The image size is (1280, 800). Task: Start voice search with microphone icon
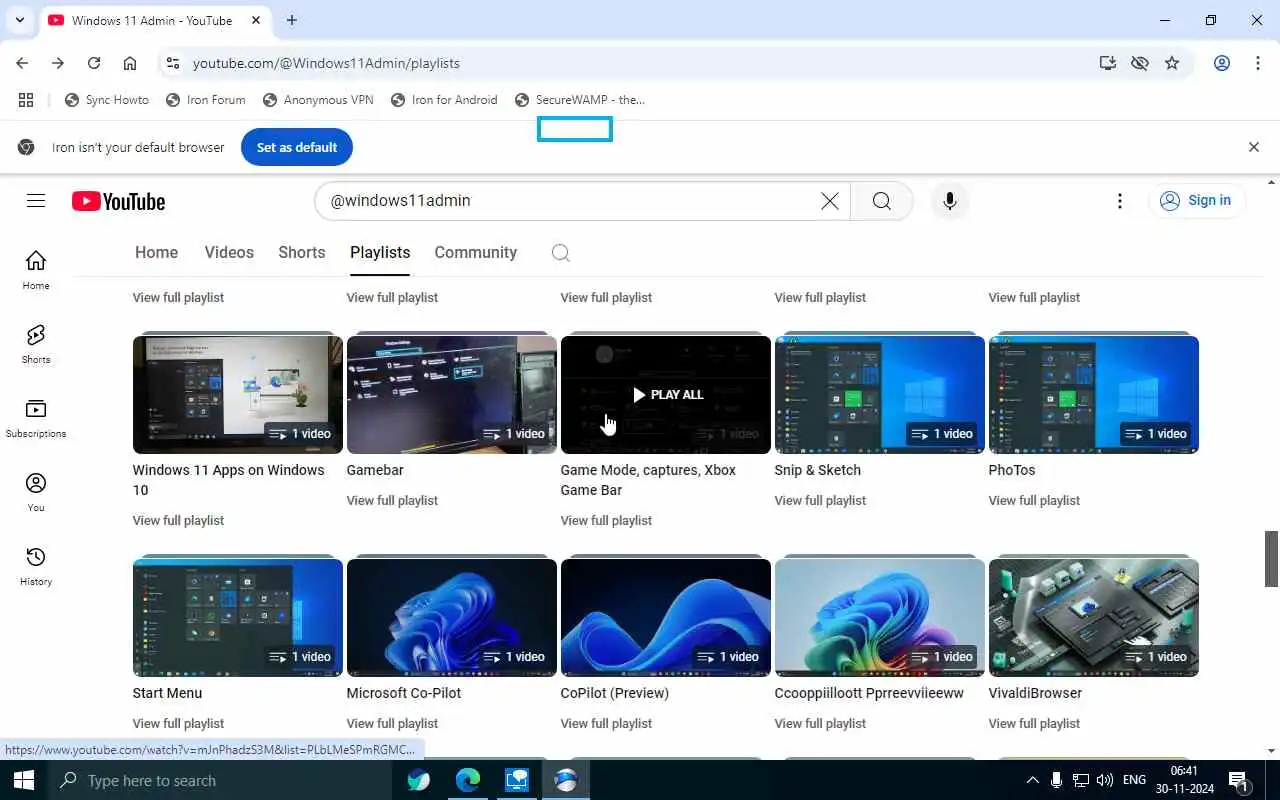pyautogui.click(x=950, y=201)
